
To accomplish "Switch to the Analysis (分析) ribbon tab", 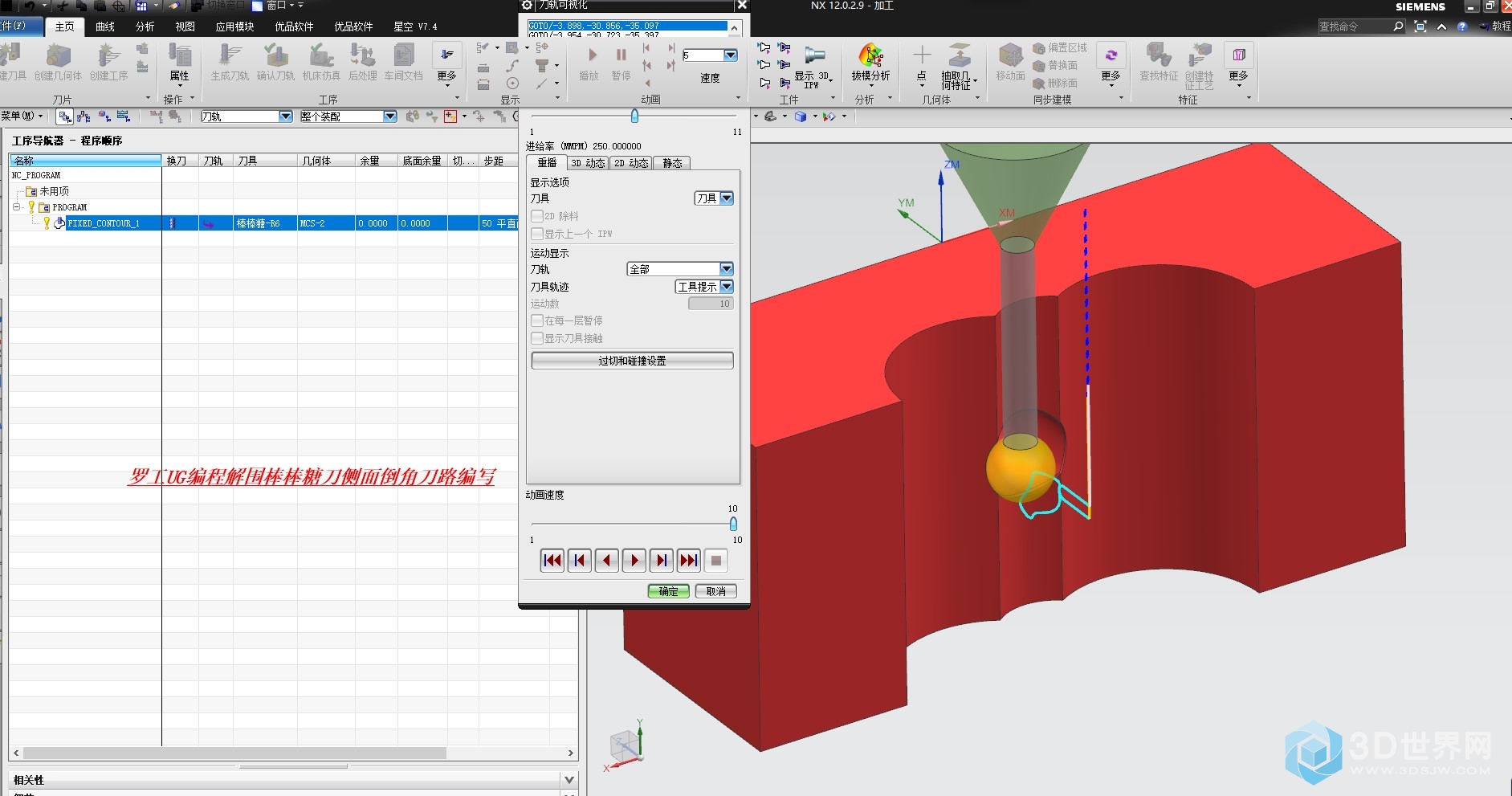I will [145, 27].
